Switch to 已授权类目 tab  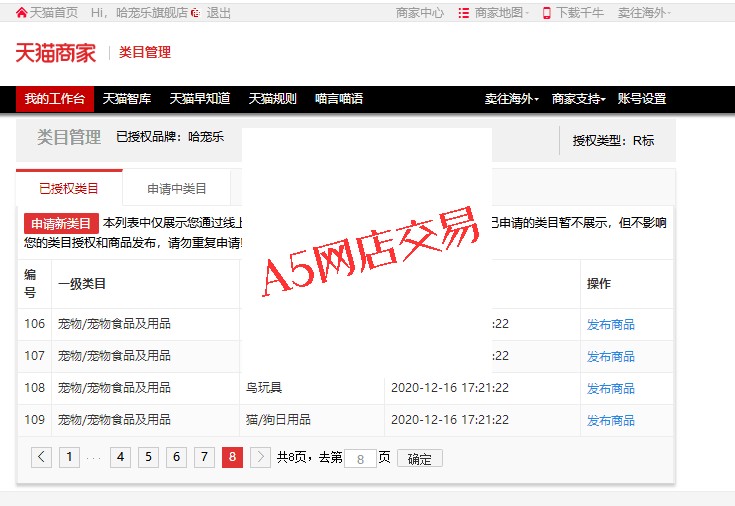tap(69, 188)
